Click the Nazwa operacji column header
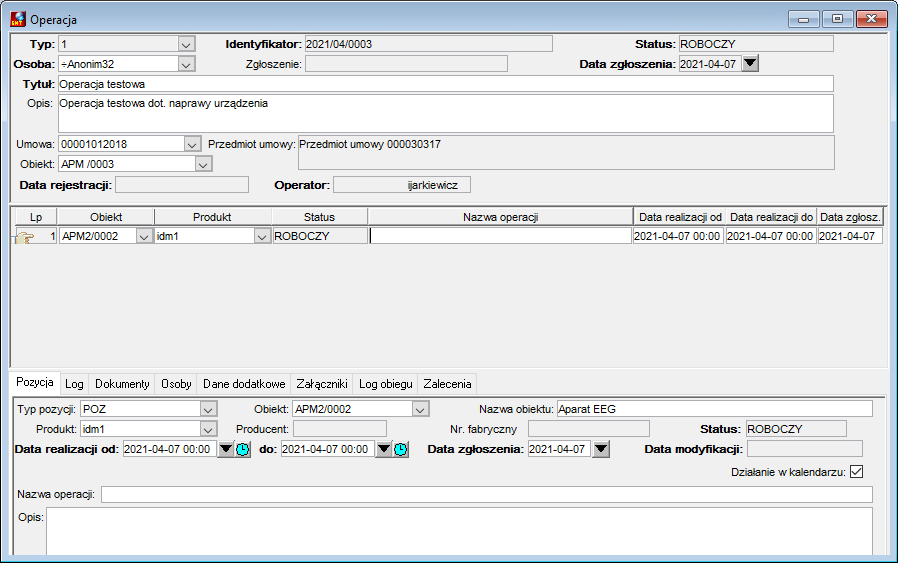Screen dimensions: 898x564 501,217
